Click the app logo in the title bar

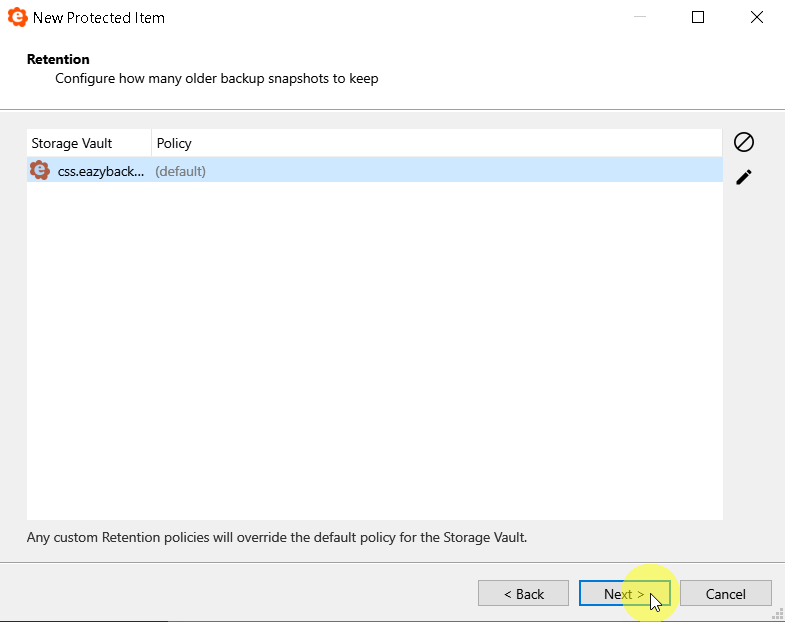(17, 17)
